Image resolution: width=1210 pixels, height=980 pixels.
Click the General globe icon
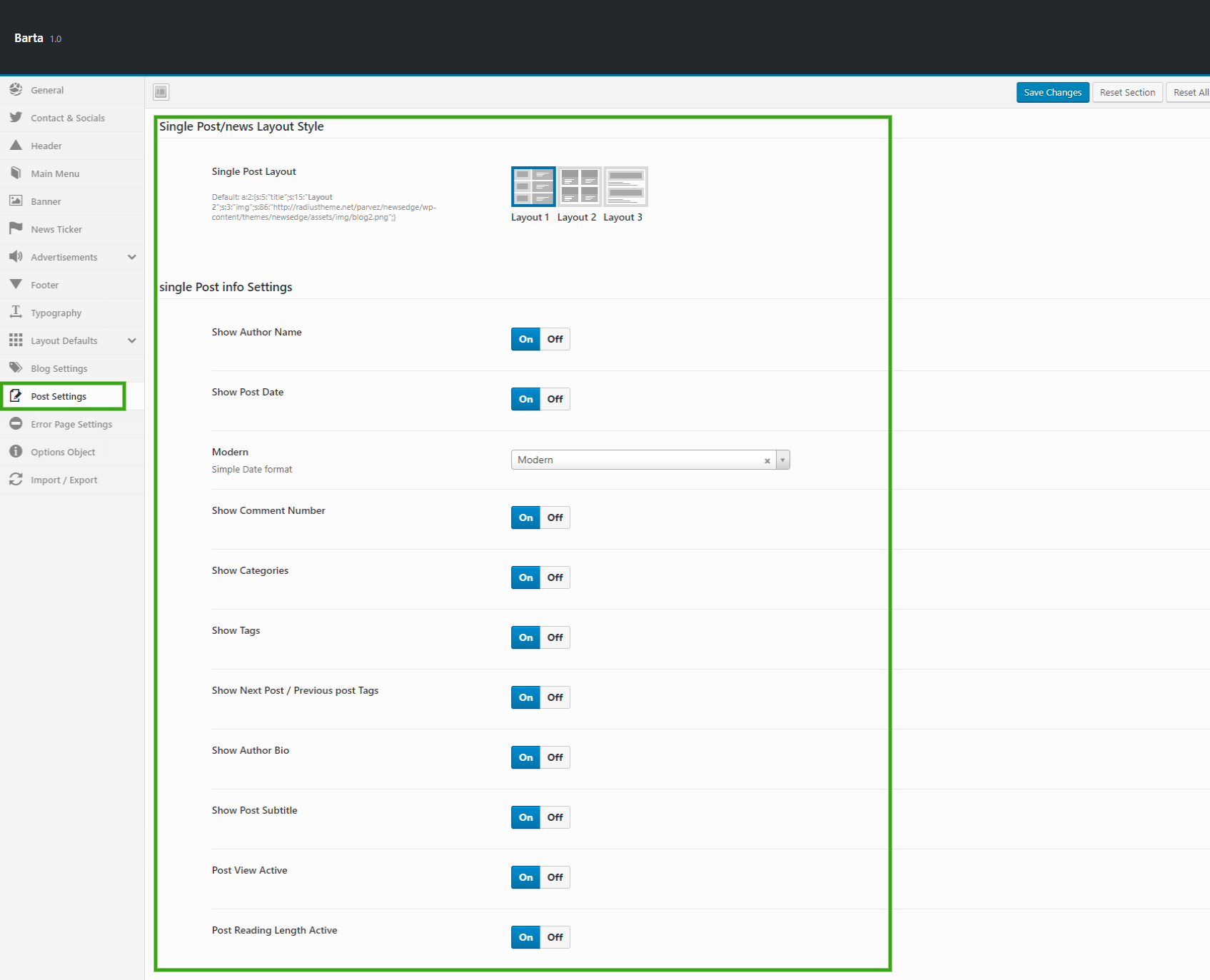coord(16,90)
